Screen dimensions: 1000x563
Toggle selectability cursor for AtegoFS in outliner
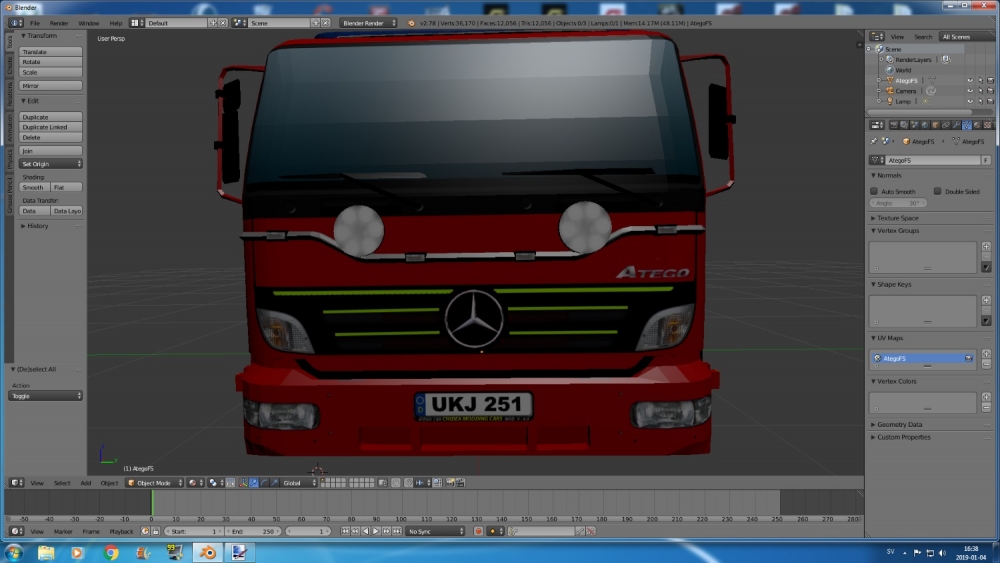point(980,80)
